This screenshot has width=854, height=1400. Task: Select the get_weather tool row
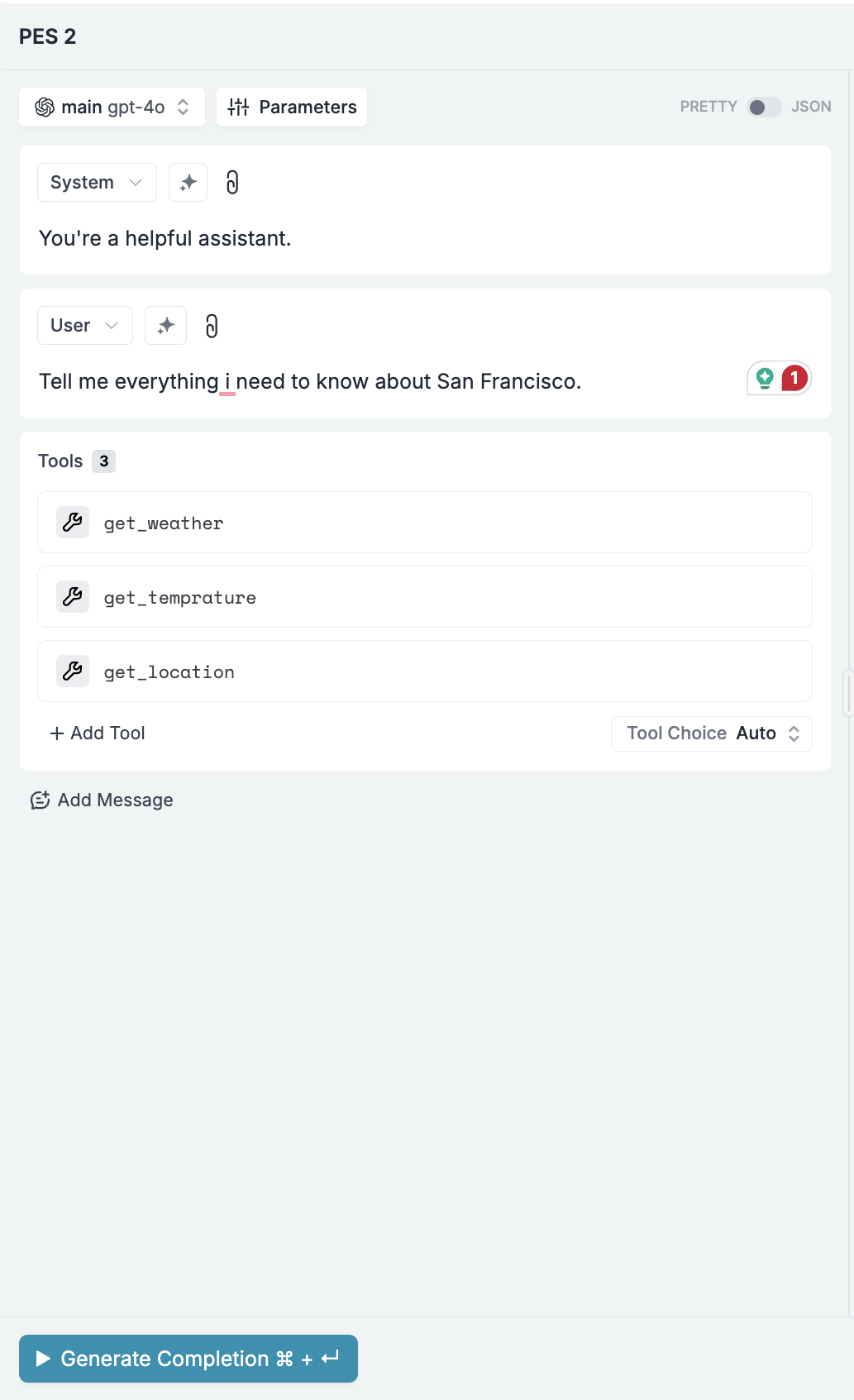425,523
